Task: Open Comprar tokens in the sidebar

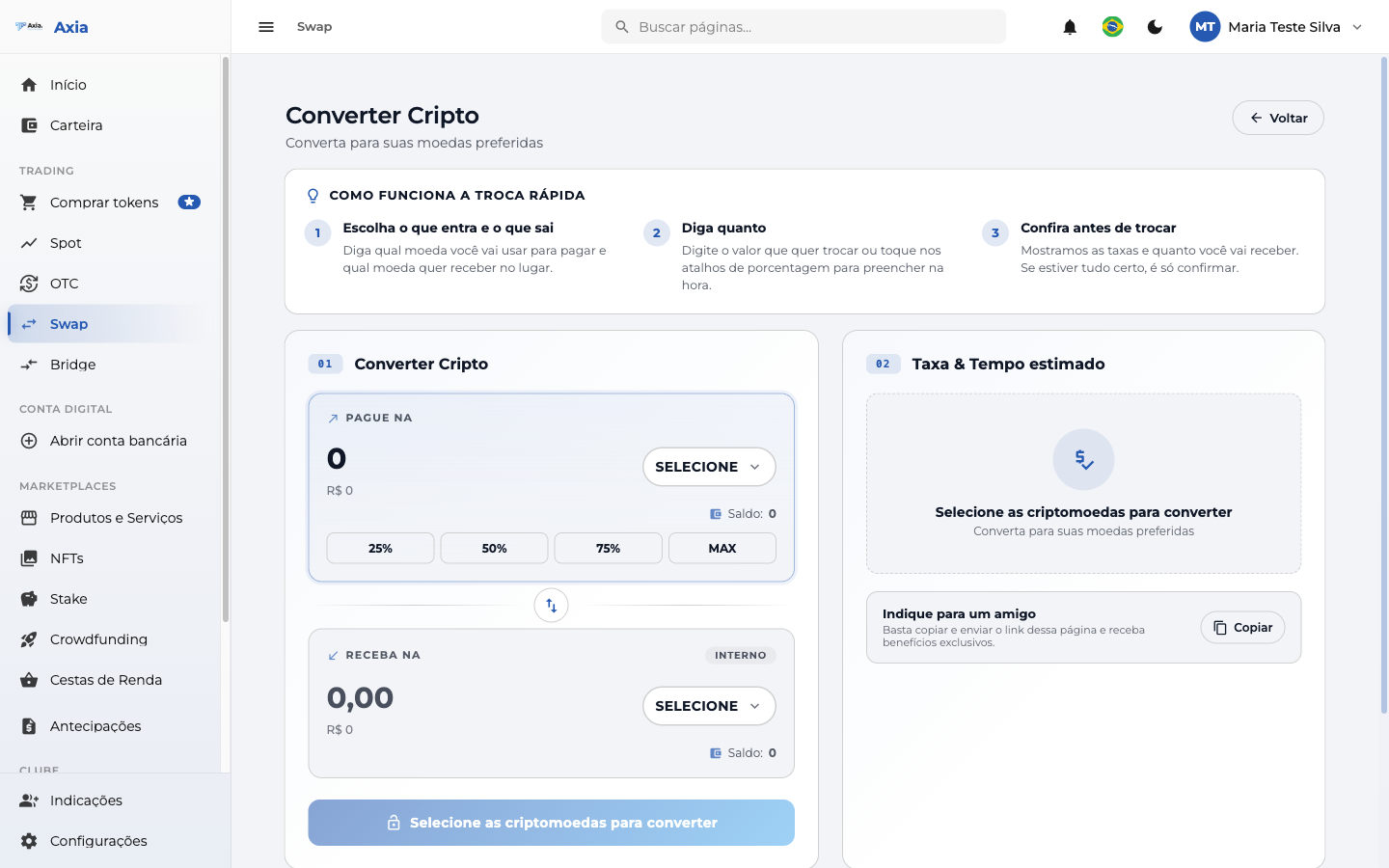Action: (x=108, y=203)
